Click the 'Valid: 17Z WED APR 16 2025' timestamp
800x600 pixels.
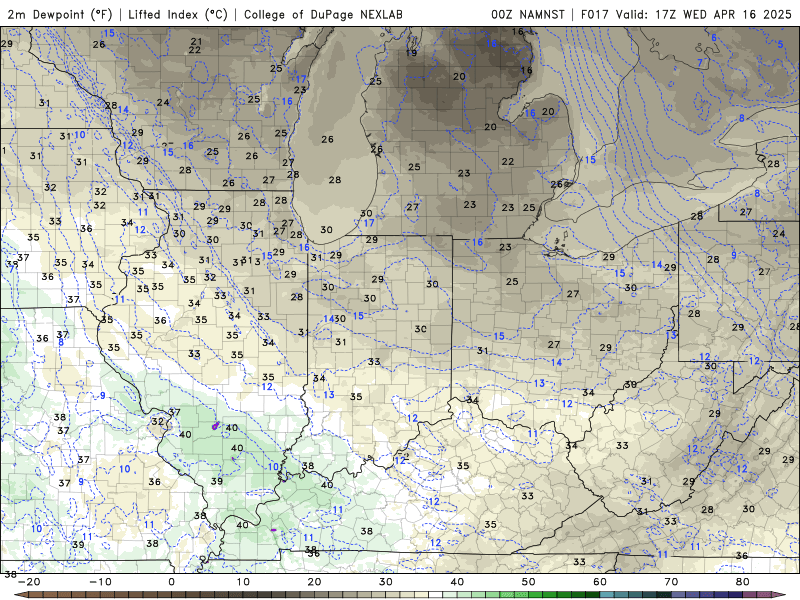(704, 14)
